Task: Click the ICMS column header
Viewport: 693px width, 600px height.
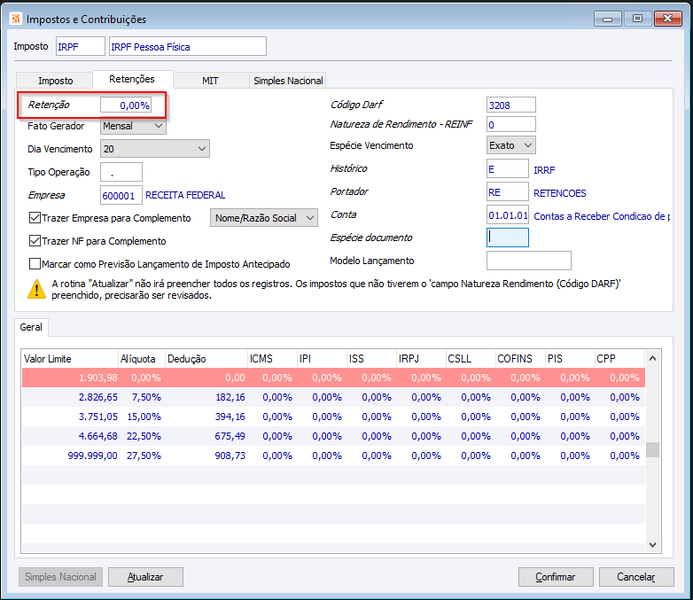Action: point(272,358)
